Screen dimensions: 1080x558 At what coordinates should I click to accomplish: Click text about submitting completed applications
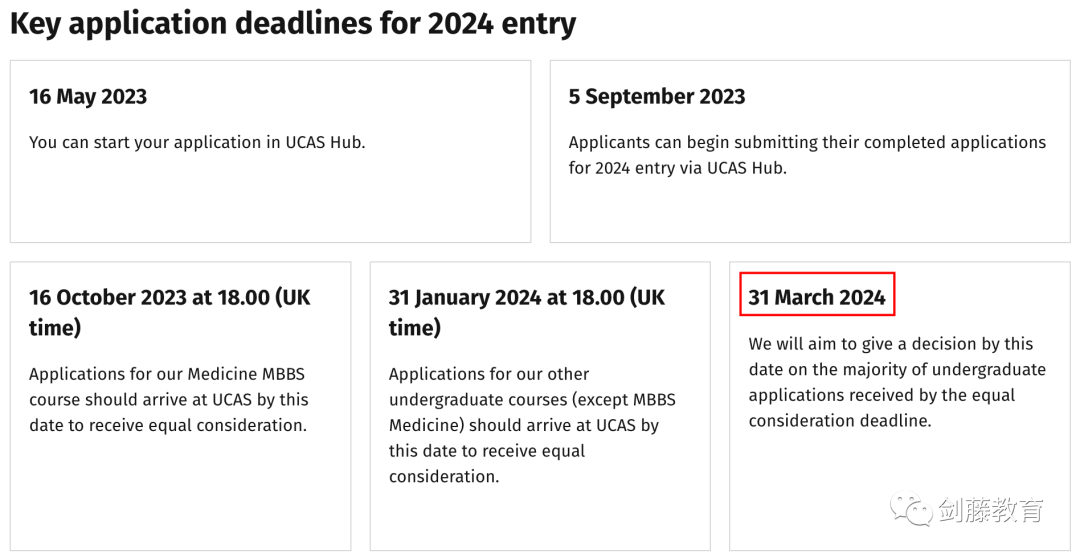pos(807,155)
